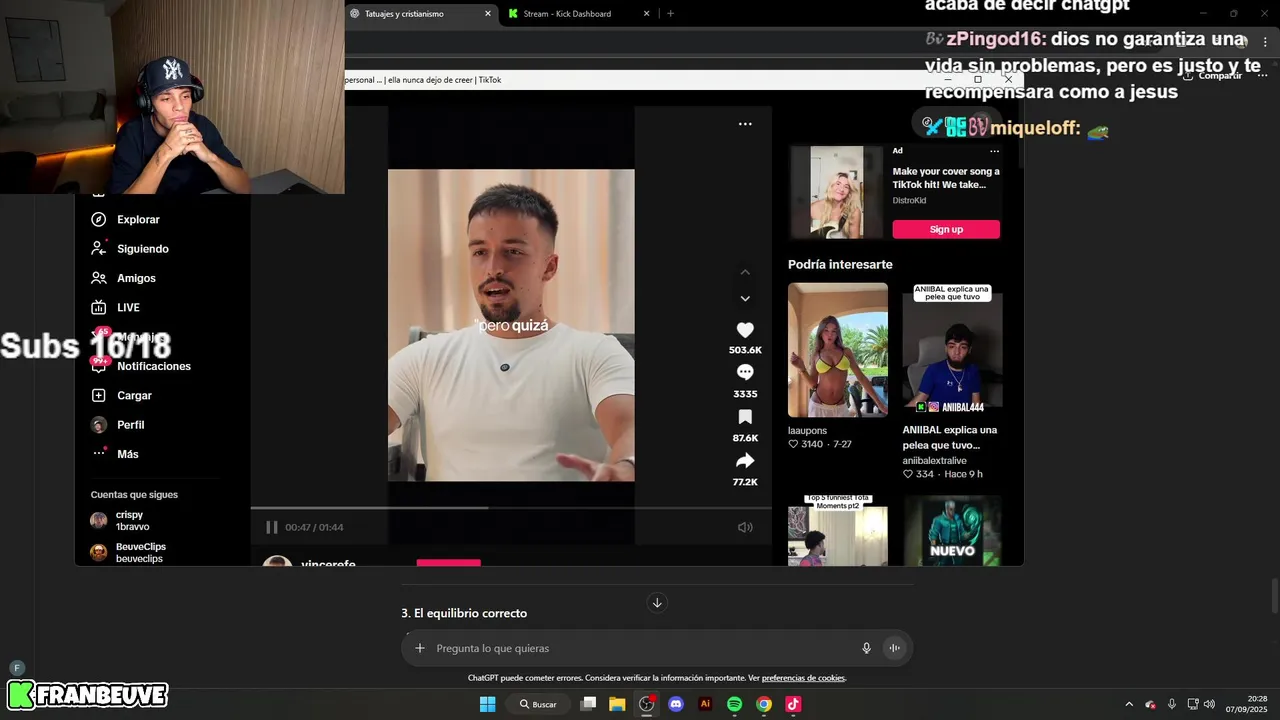Click vincerefe author name
Screen dimensions: 1280x720
coord(328,563)
